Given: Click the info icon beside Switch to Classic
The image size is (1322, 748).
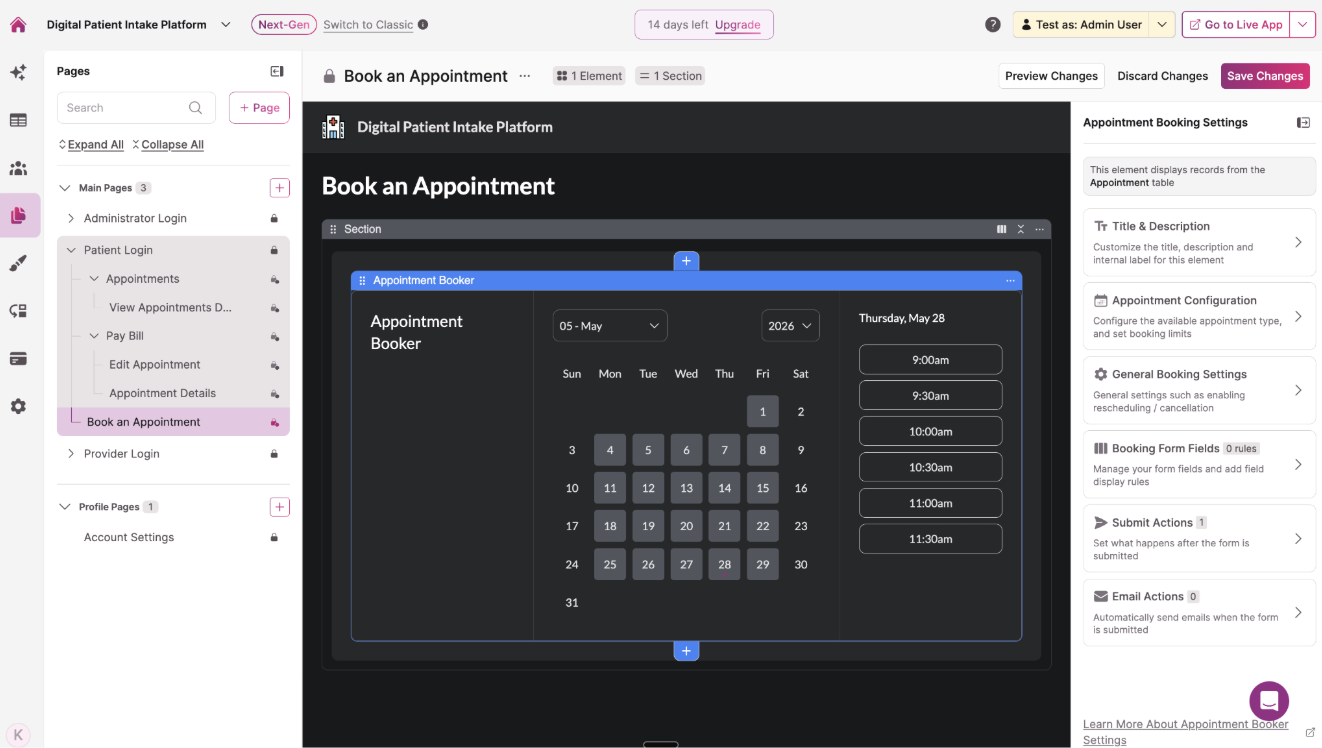Looking at the screenshot, I should pyautogui.click(x=423, y=25).
